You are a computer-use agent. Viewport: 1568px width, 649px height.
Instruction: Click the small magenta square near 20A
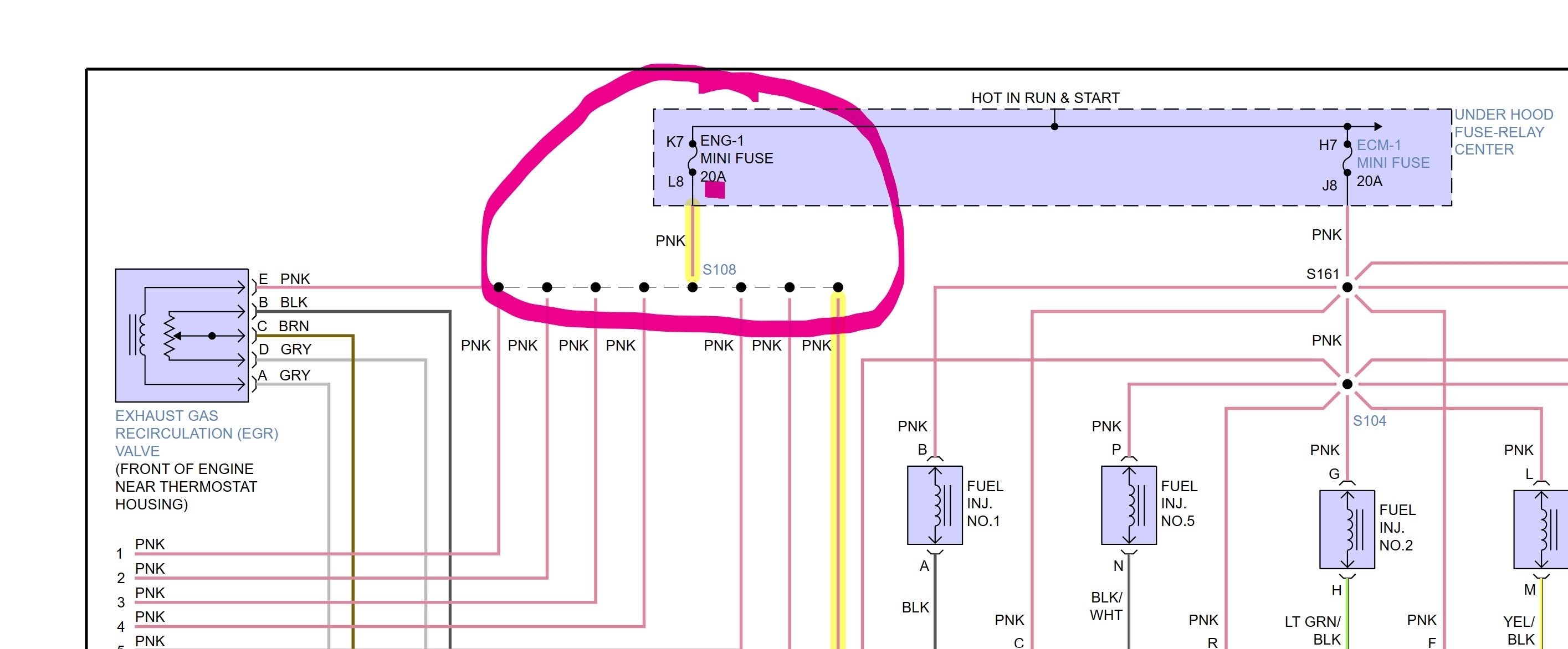coord(715,190)
